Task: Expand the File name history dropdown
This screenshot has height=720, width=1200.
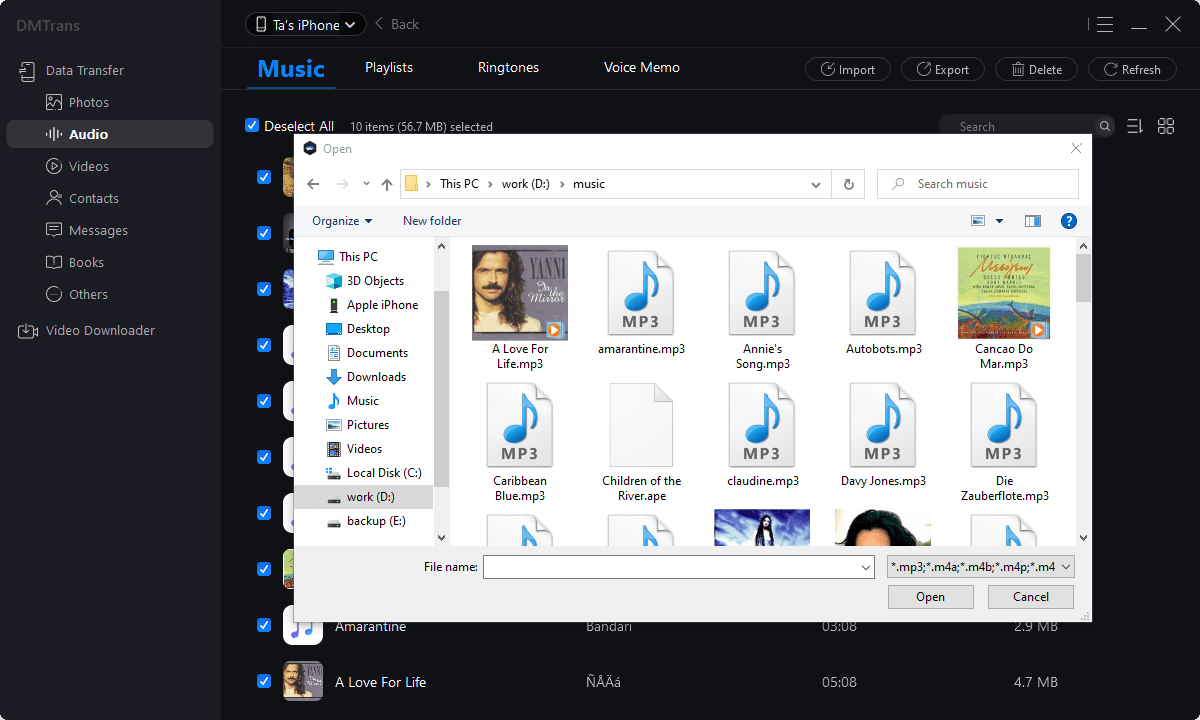Action: pyautogui.click(x=866, y=567)
